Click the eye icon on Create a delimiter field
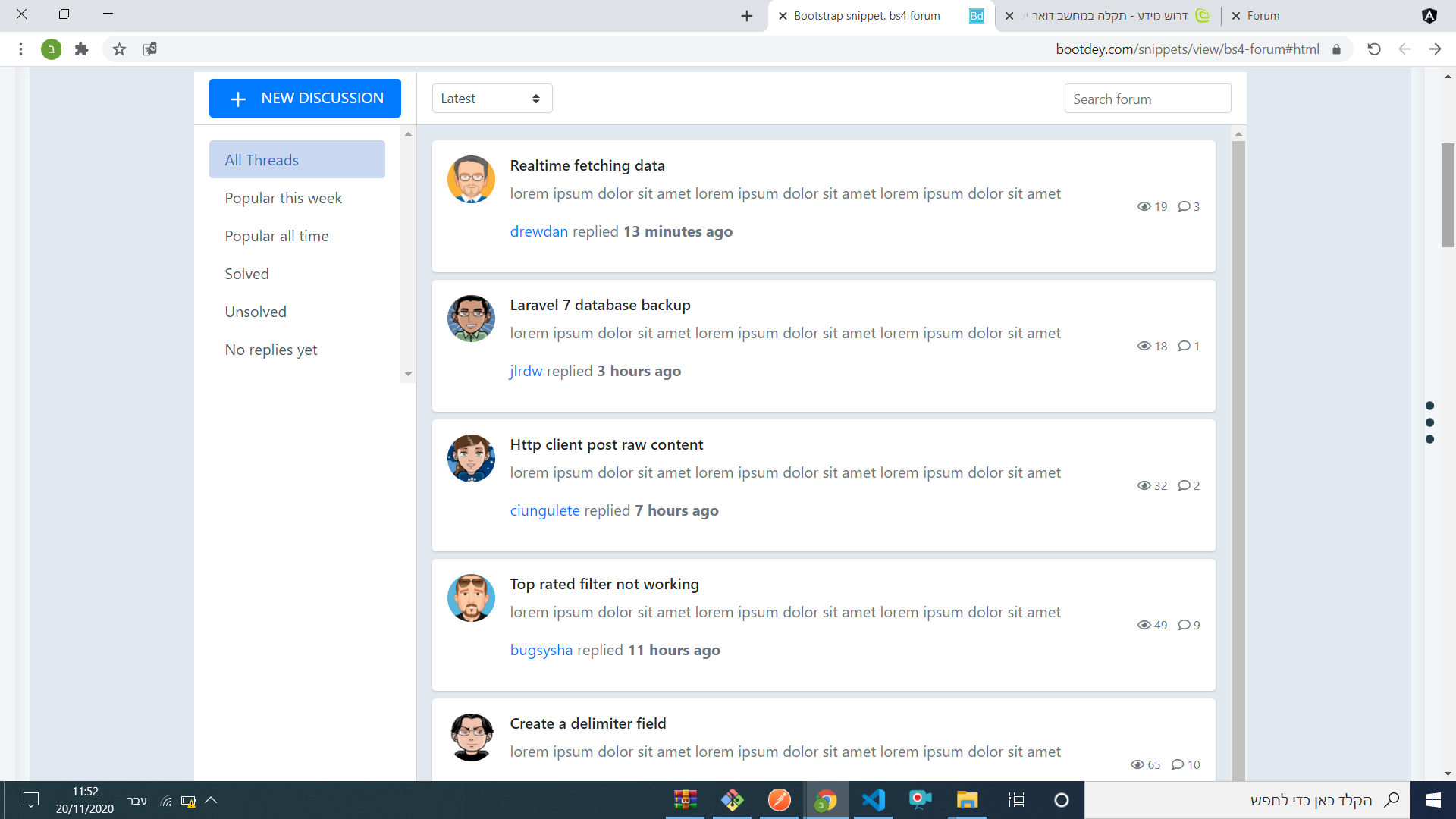1456x819 pixels. 1137,764
